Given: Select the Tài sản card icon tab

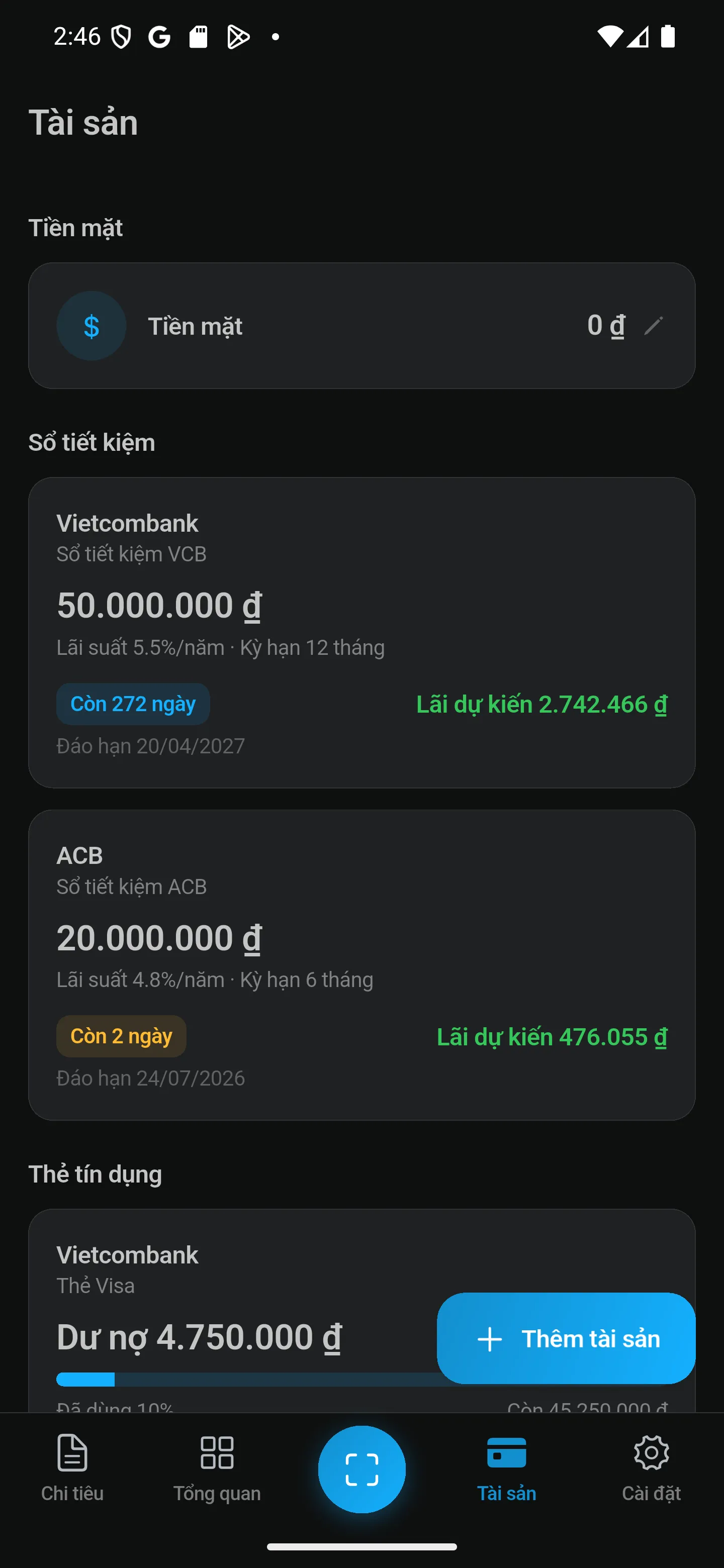Looking at the screenshot, I should click(507, 1468).
